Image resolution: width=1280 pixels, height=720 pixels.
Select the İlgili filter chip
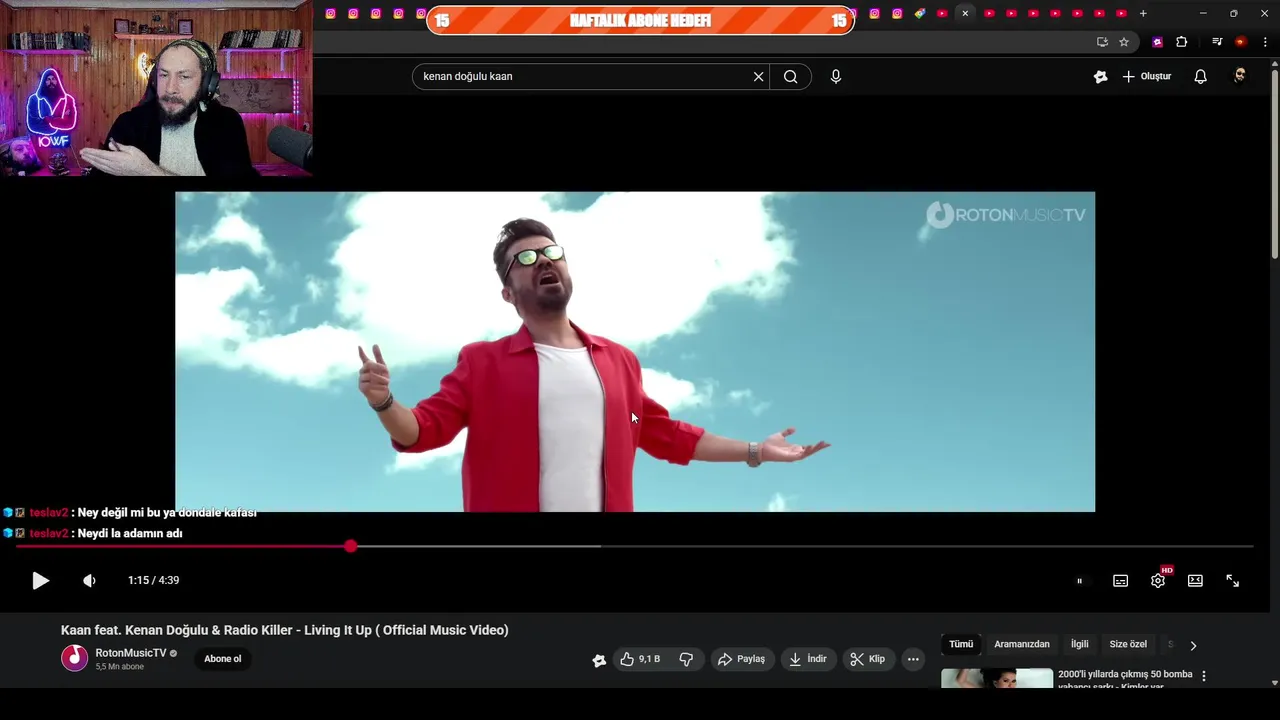click(x=1080, y=645)
